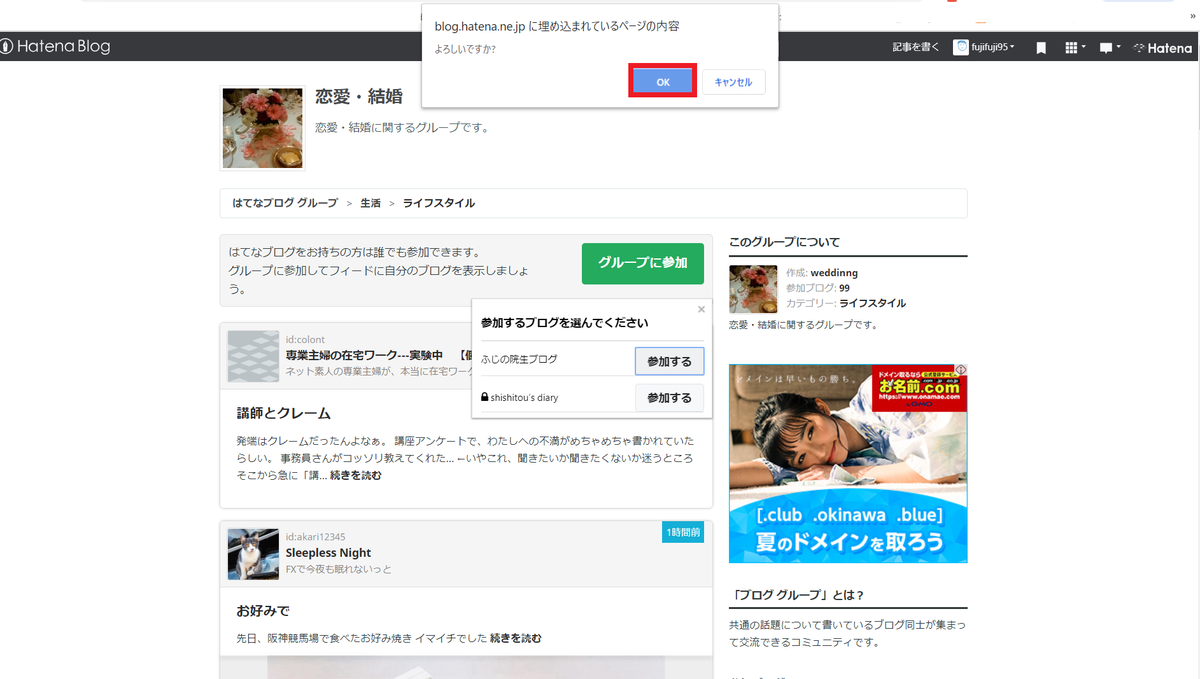1200x679 pixels.
Task: Click the 恋愛・結婚 group thumbnail image
Action: point(263,127)
